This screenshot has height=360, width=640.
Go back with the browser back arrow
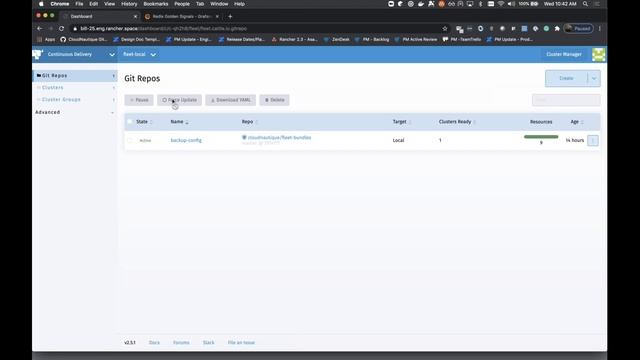coord(40,29)
